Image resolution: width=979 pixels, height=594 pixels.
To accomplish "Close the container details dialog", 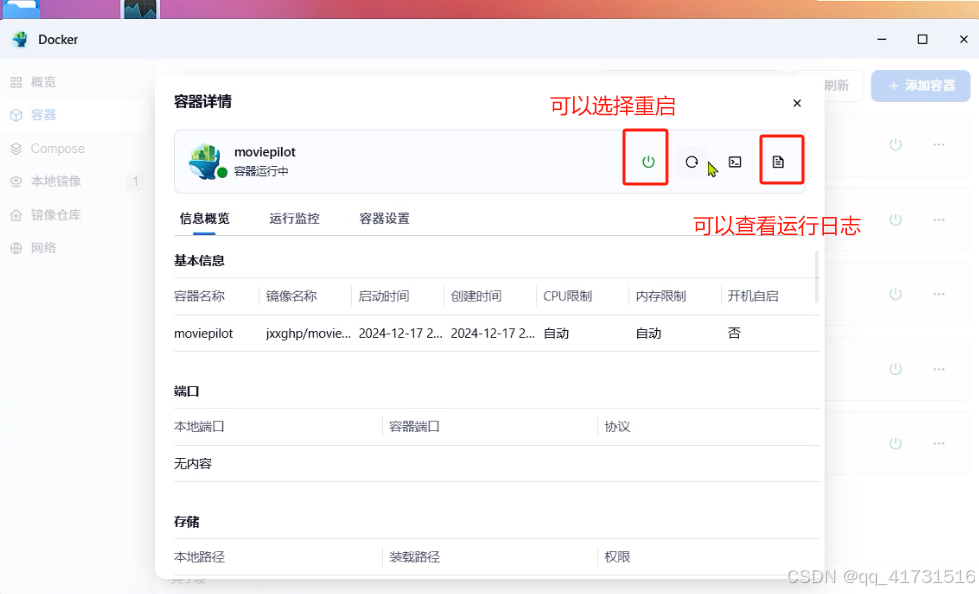I will (x=797, y=103).
